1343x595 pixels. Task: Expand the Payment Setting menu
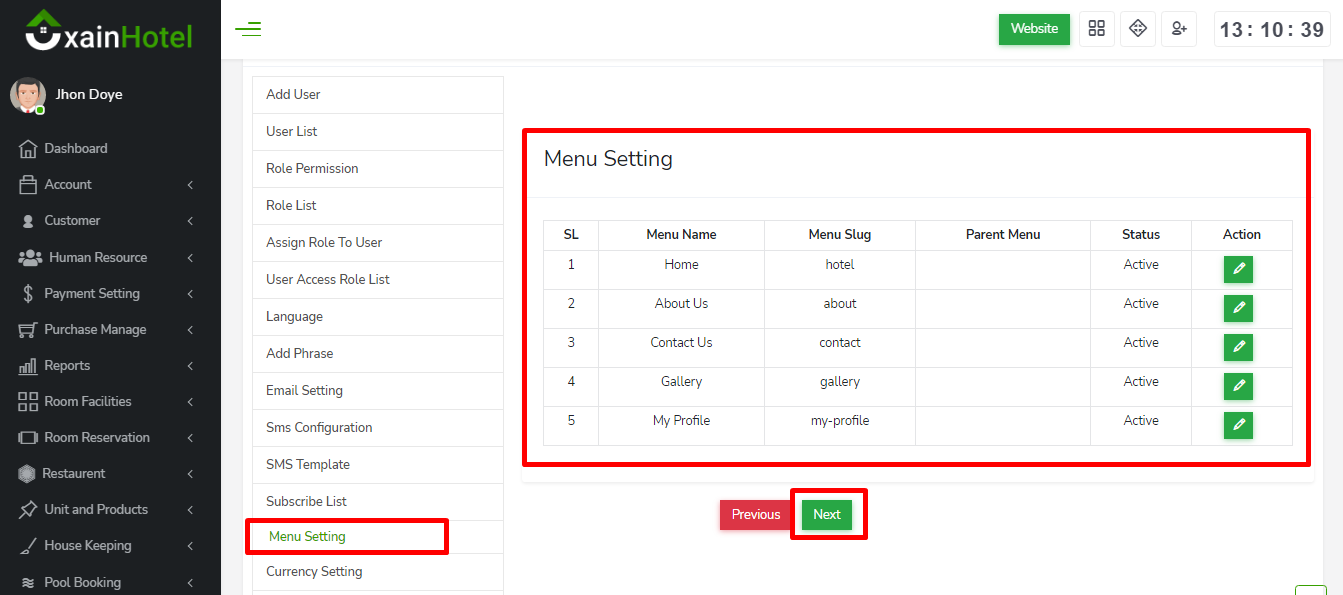[105, 294]
